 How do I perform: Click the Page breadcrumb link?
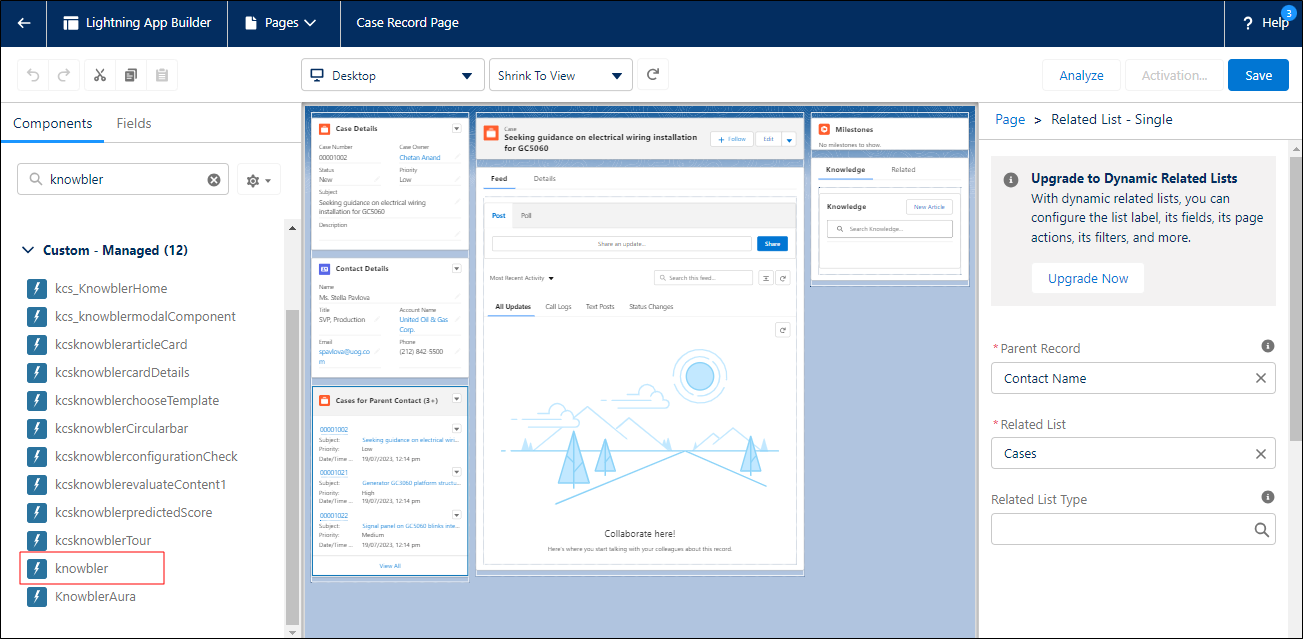[x=1010, y=119]
